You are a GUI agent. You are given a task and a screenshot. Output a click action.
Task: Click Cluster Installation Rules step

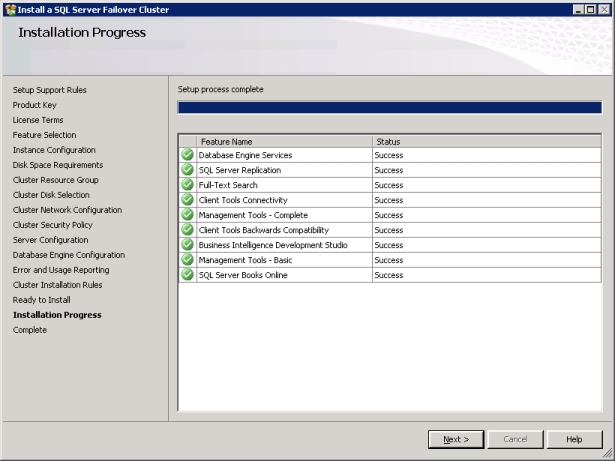pyautogui.click(x=57, y=285)
